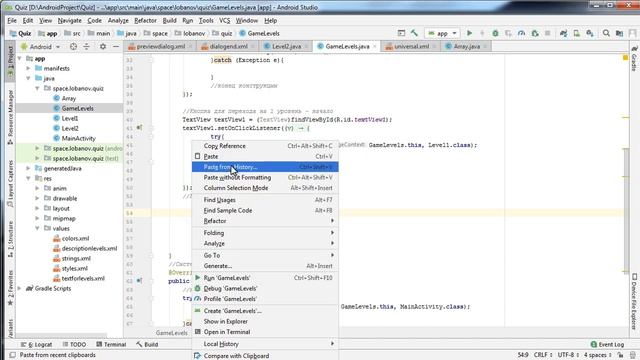Click UTF-8 encoding in status bar

coord(569,355)
